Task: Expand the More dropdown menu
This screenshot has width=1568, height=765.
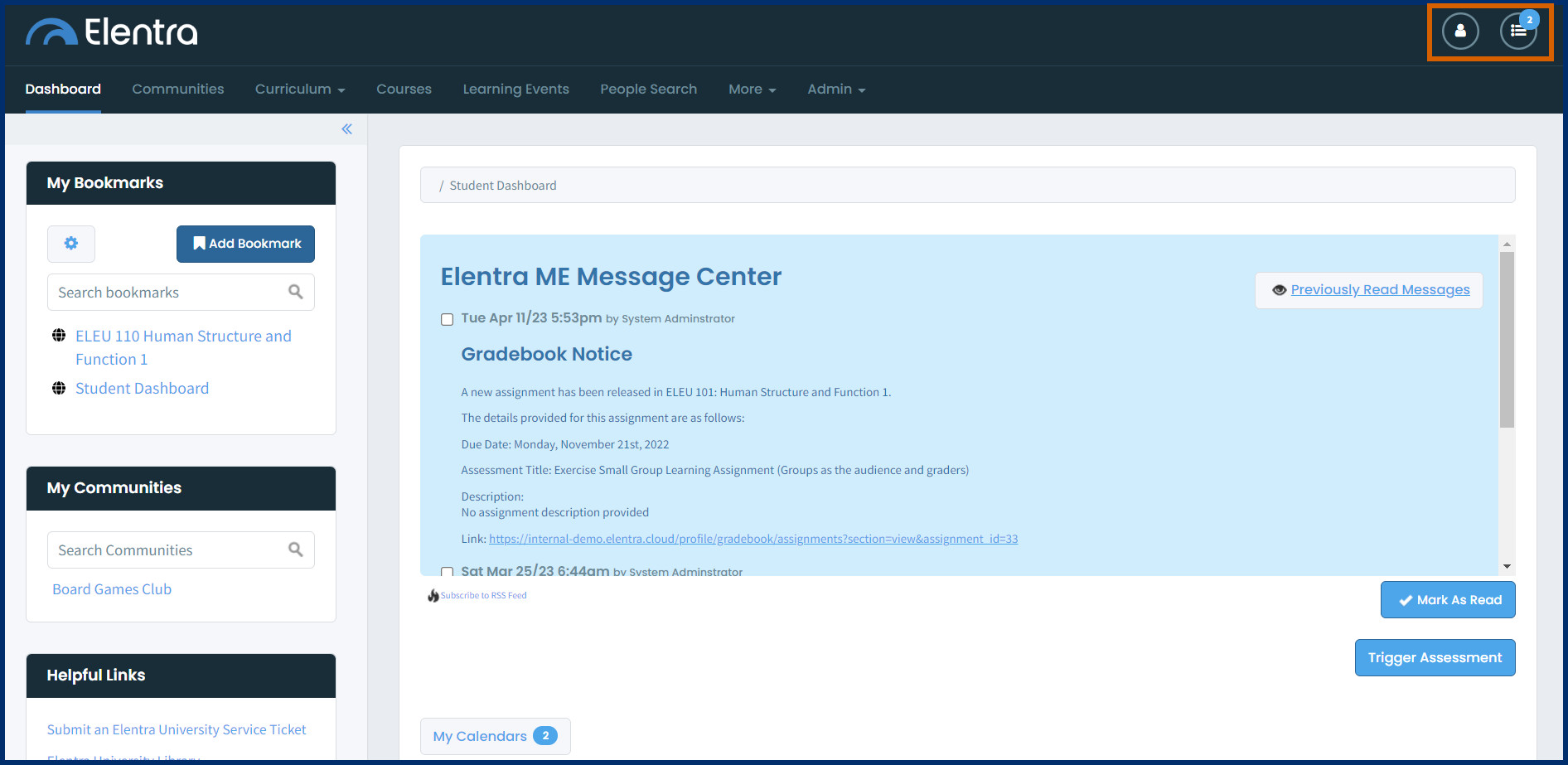Action: pos(752,90)
